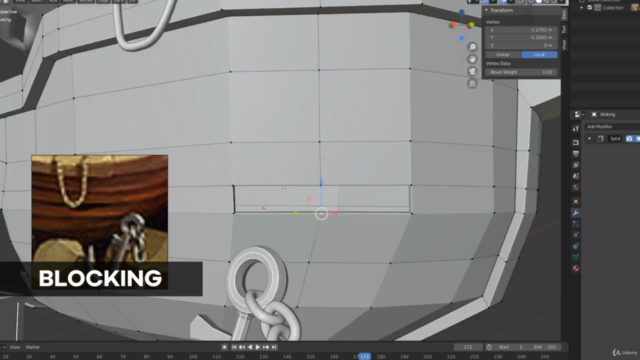Expand the Collection tree item

click(582, 7)
